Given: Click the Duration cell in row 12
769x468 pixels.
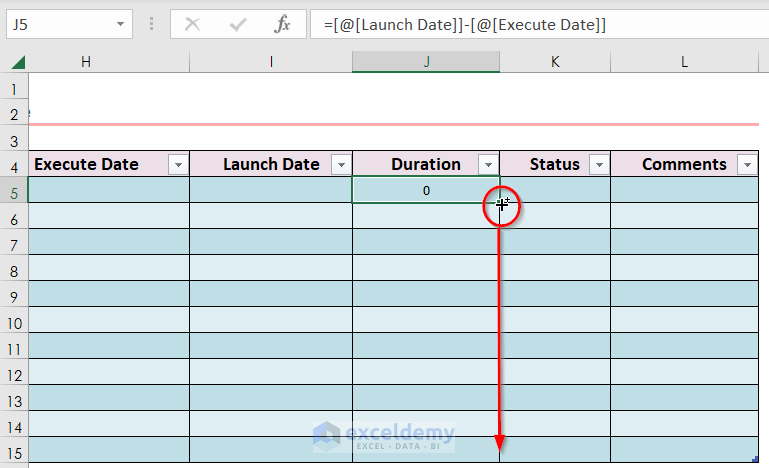Looking at the screenshot, I should click(x=426, y=372).
